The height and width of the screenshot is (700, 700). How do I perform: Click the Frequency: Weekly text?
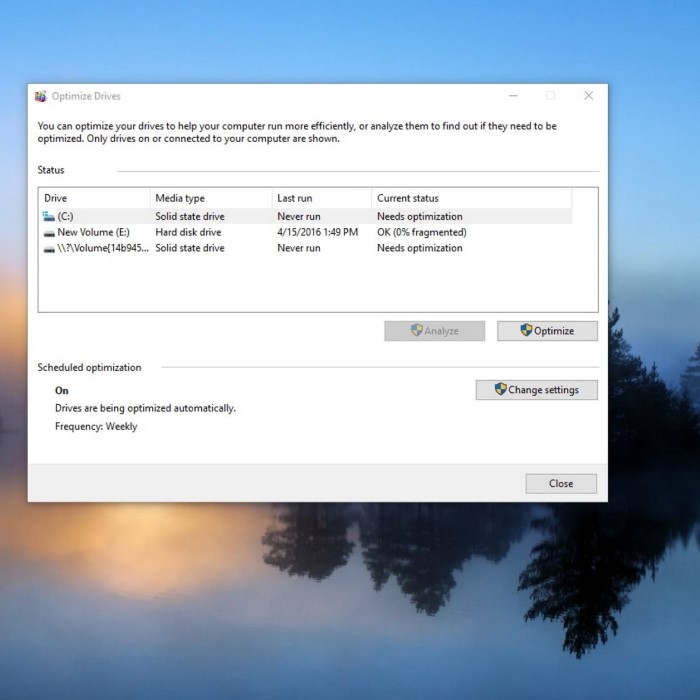pyautogui.click(x=96, y=426)
